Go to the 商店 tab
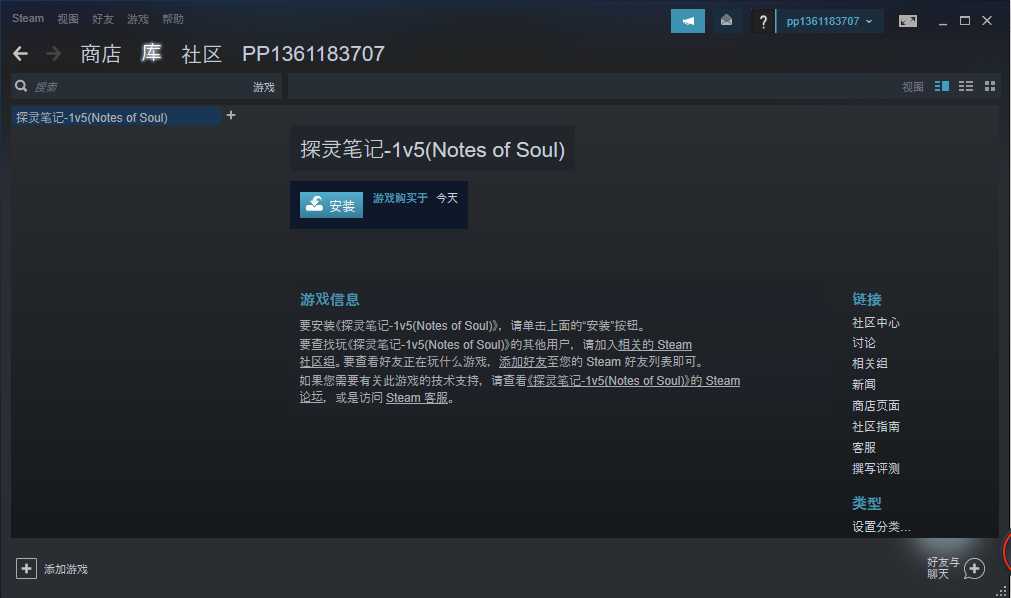Viewport: 1011px width, 598px height. (x=101, y=54)
